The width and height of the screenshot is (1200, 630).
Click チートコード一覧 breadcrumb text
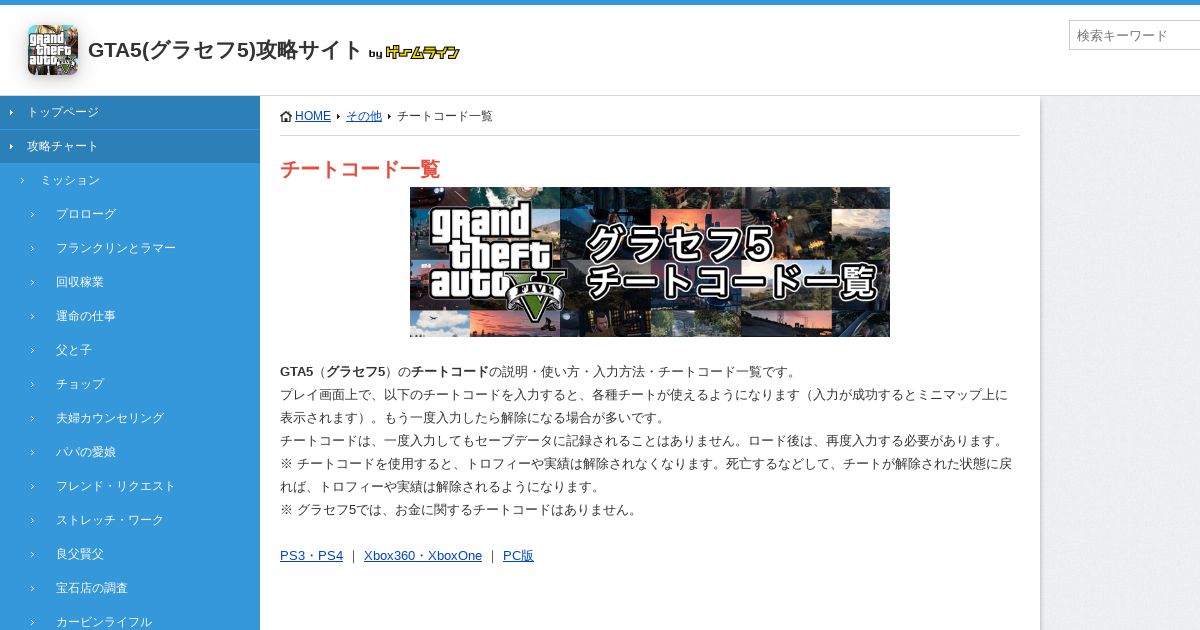pyautogui.click(x=445, y=116)
